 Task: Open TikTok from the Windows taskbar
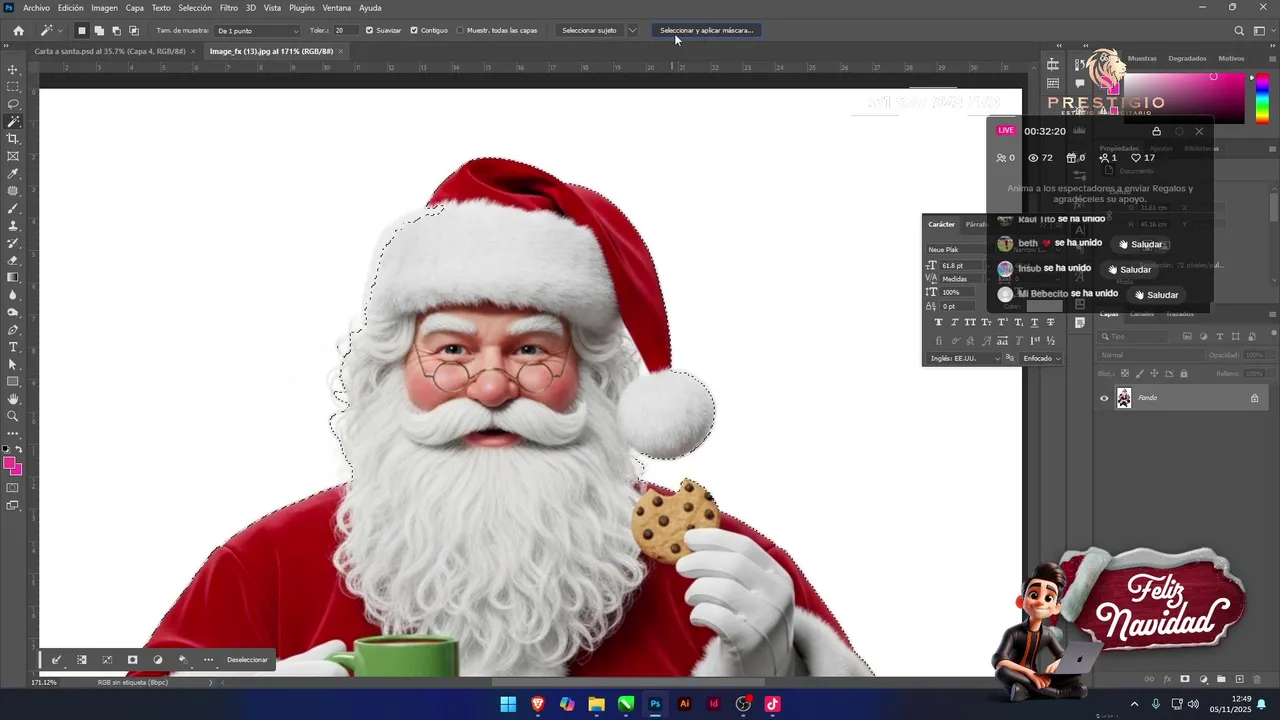pyautogui.click(x=772, y=704)
